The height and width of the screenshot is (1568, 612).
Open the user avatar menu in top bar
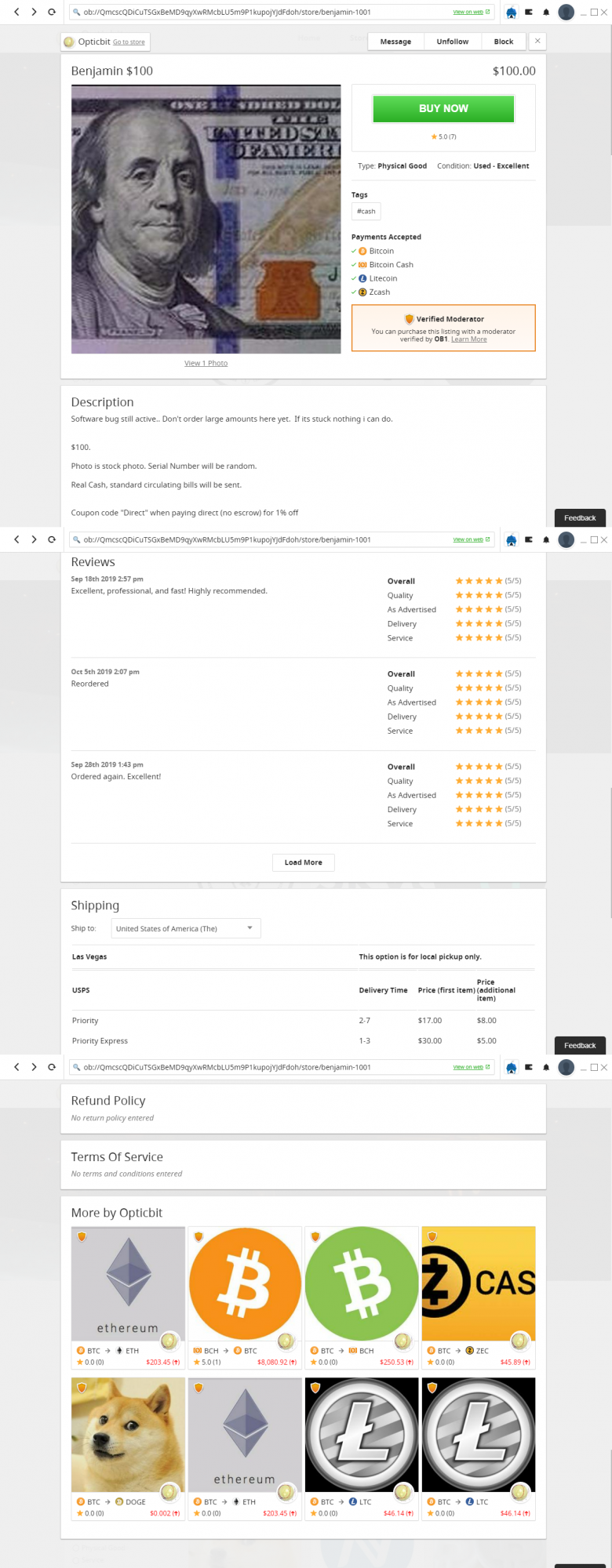[x=566, y=13]
